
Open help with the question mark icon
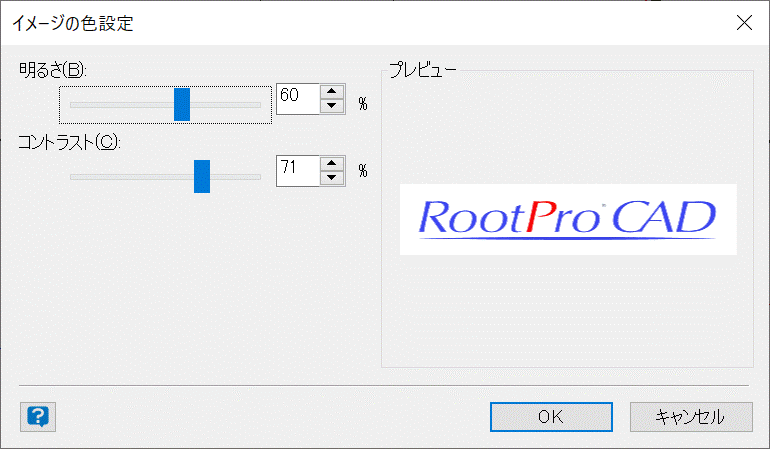(38, 417)
